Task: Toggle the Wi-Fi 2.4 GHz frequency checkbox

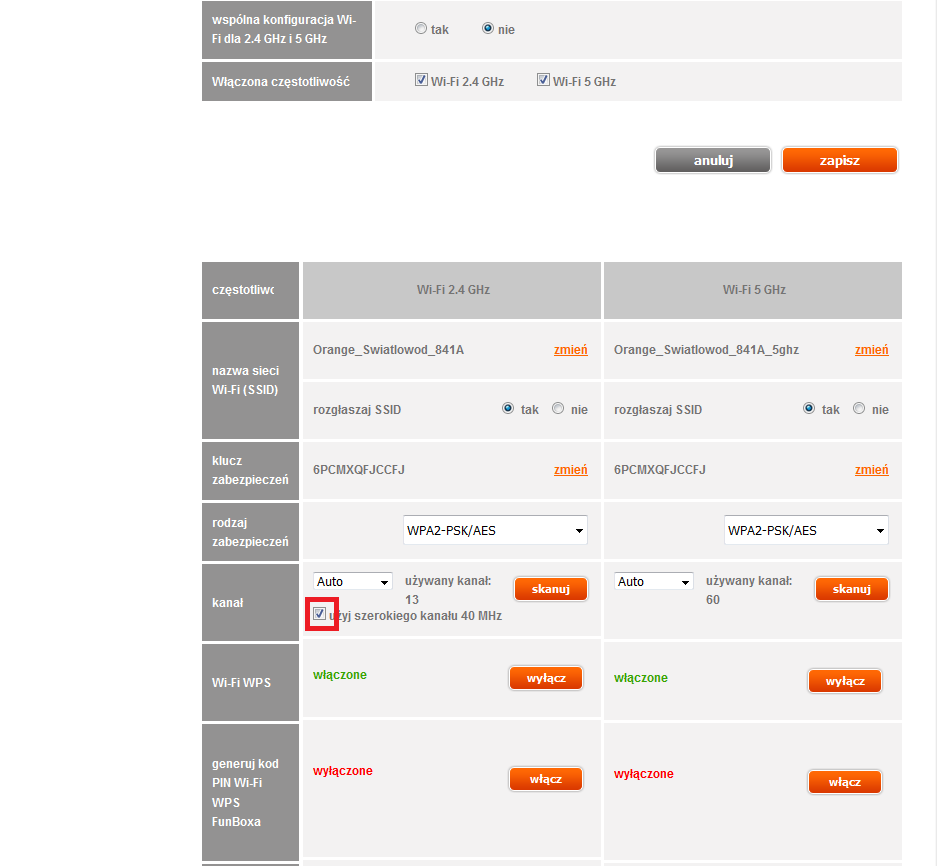Action: tap(421, 80)
